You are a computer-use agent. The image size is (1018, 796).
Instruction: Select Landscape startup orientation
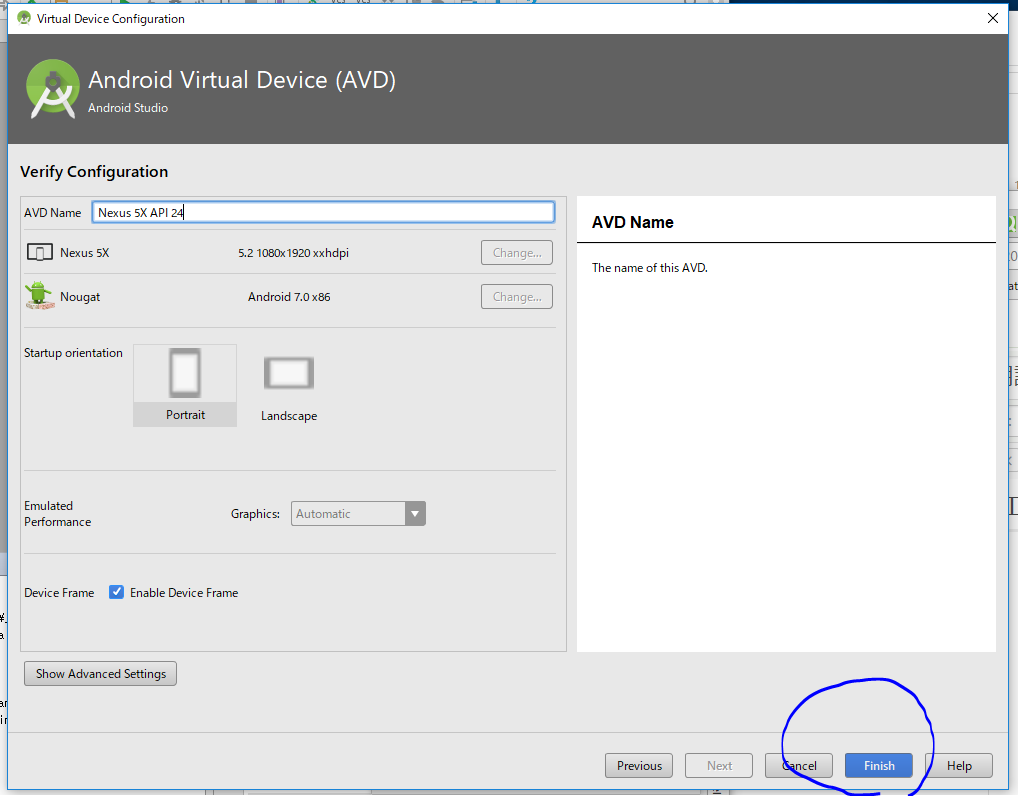[x=289, y=388]
